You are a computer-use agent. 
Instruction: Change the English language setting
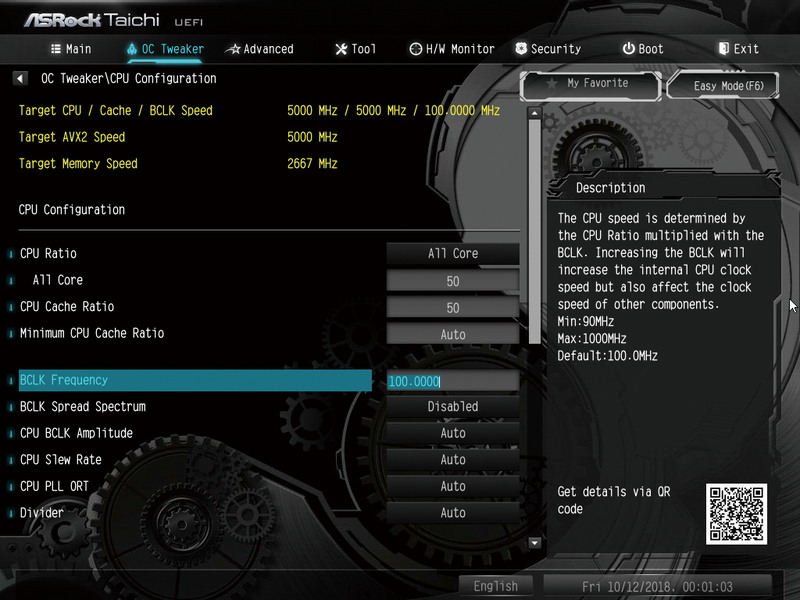point(495,586)
